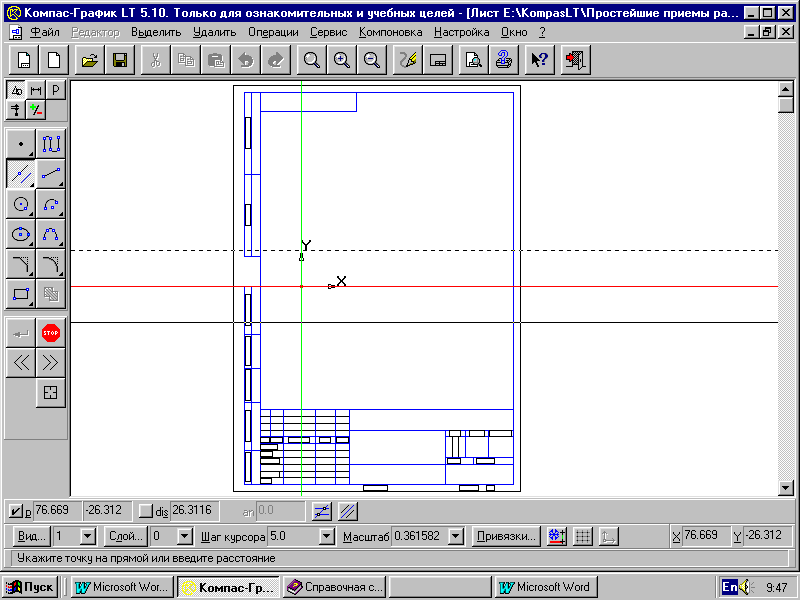Zoom in with the plus magnifier

point(341,60)
